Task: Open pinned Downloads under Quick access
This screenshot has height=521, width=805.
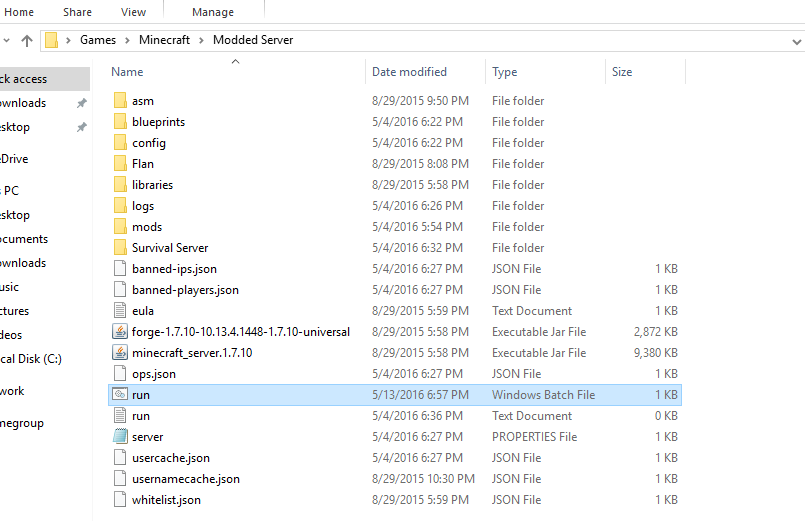Action: [23, 103]
